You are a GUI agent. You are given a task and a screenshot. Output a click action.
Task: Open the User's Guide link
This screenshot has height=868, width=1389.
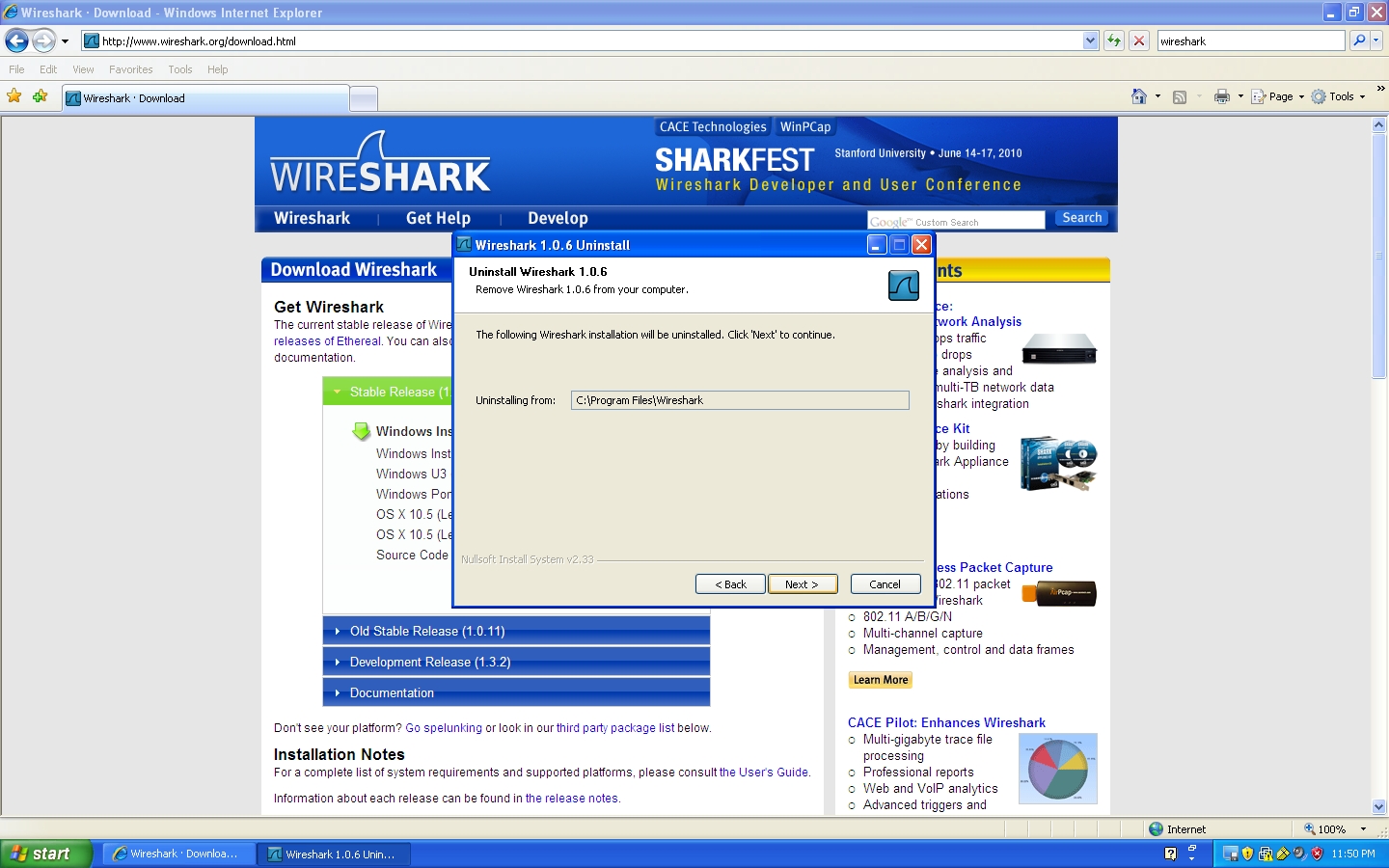pyautogui.click(x=764, y=773)
